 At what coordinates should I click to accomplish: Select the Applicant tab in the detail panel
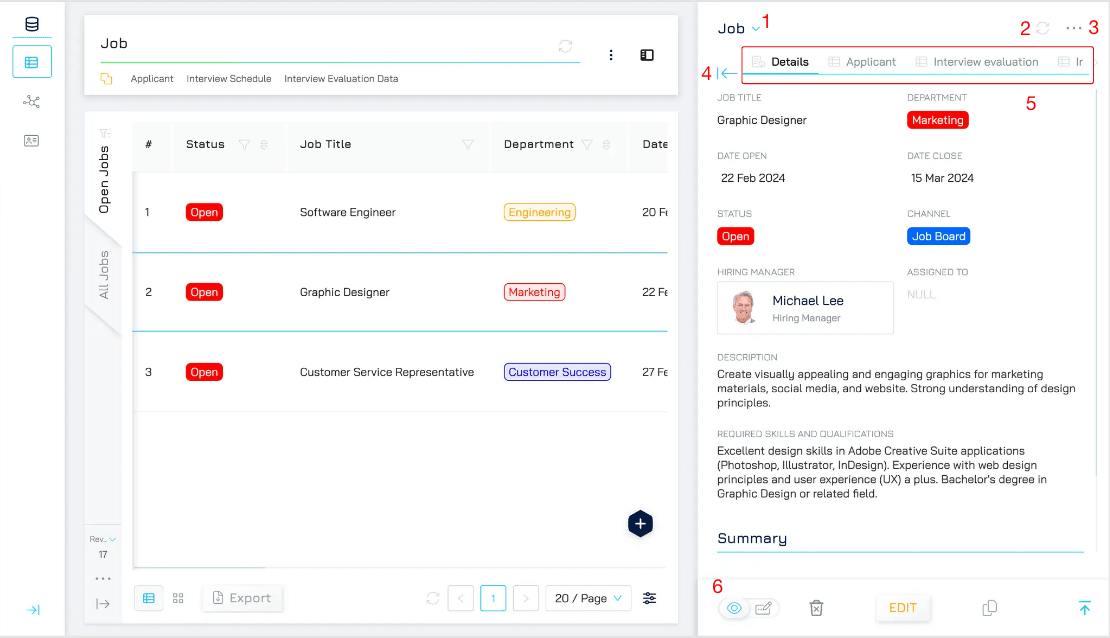[862, 62]
